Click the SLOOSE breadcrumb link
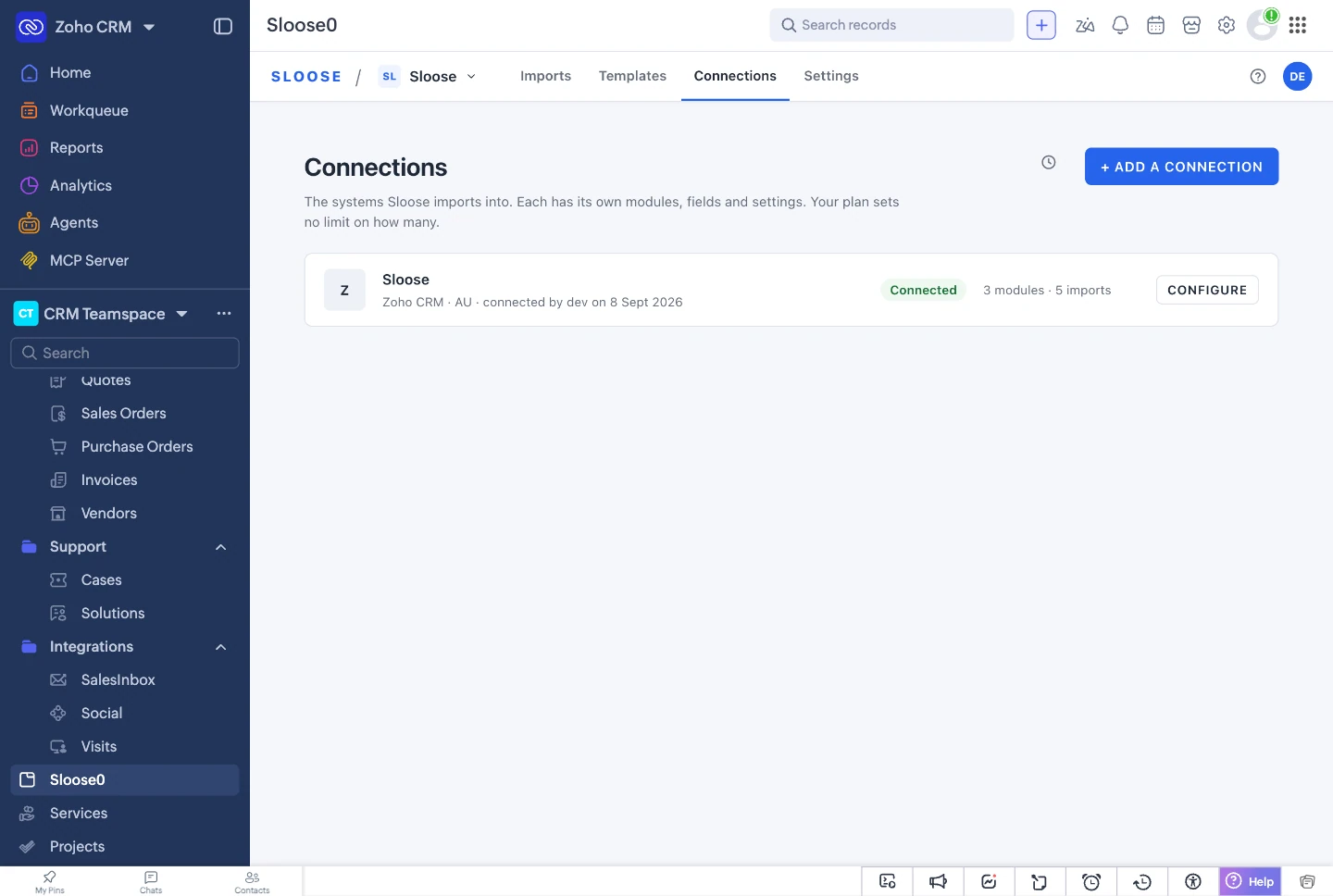1333x896 pixels. click(305, 76)
